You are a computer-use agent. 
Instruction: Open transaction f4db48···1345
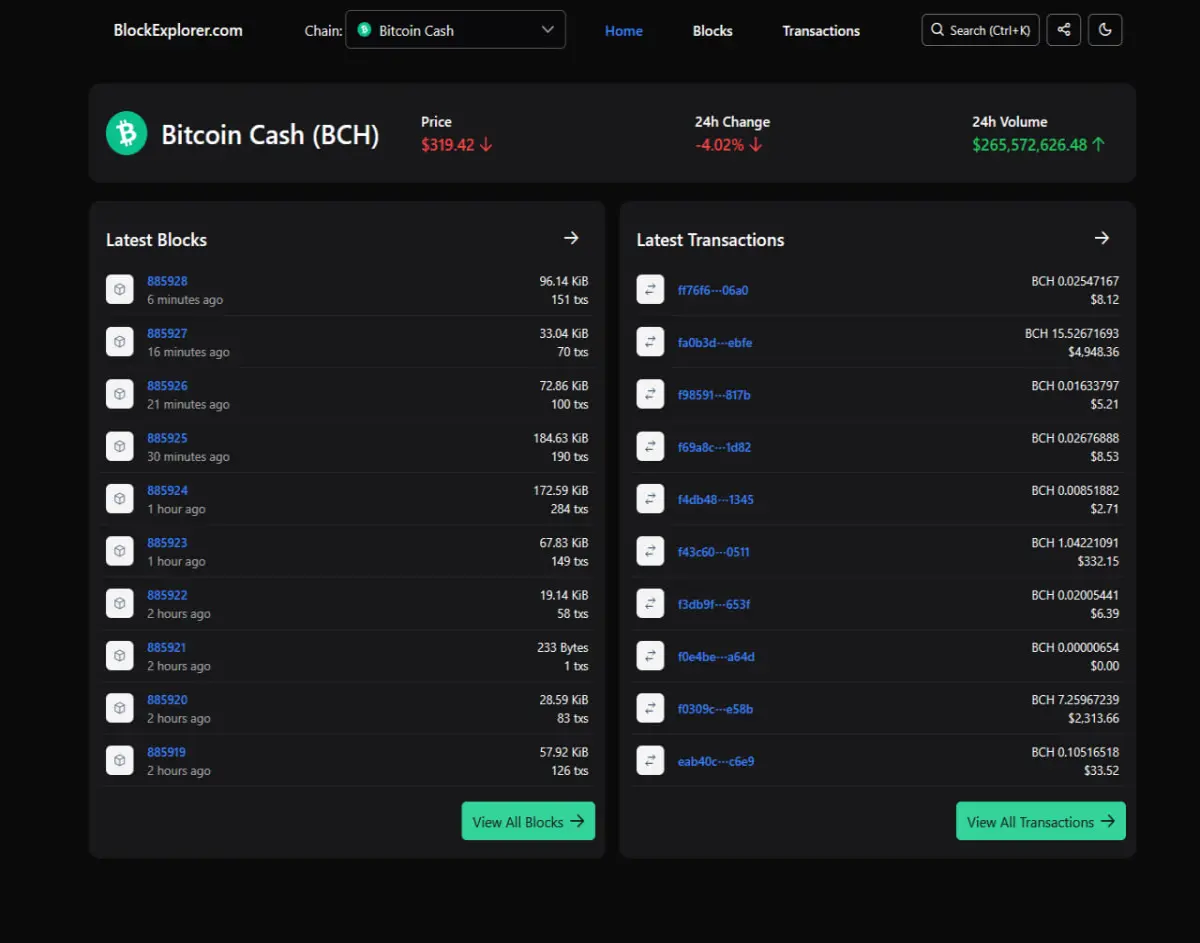715,499
